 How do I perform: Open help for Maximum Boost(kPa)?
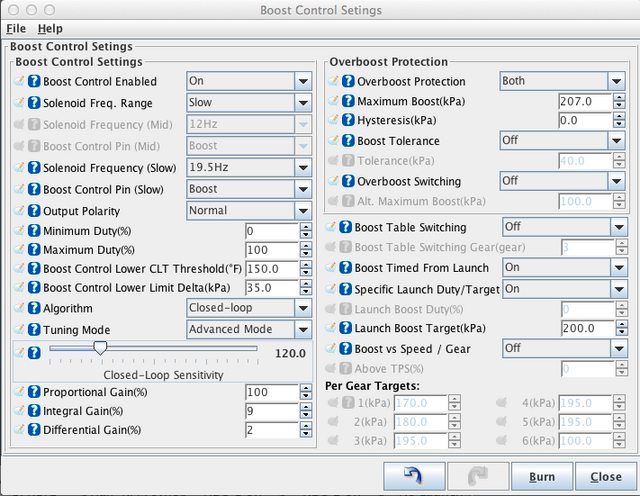(348, 101)
